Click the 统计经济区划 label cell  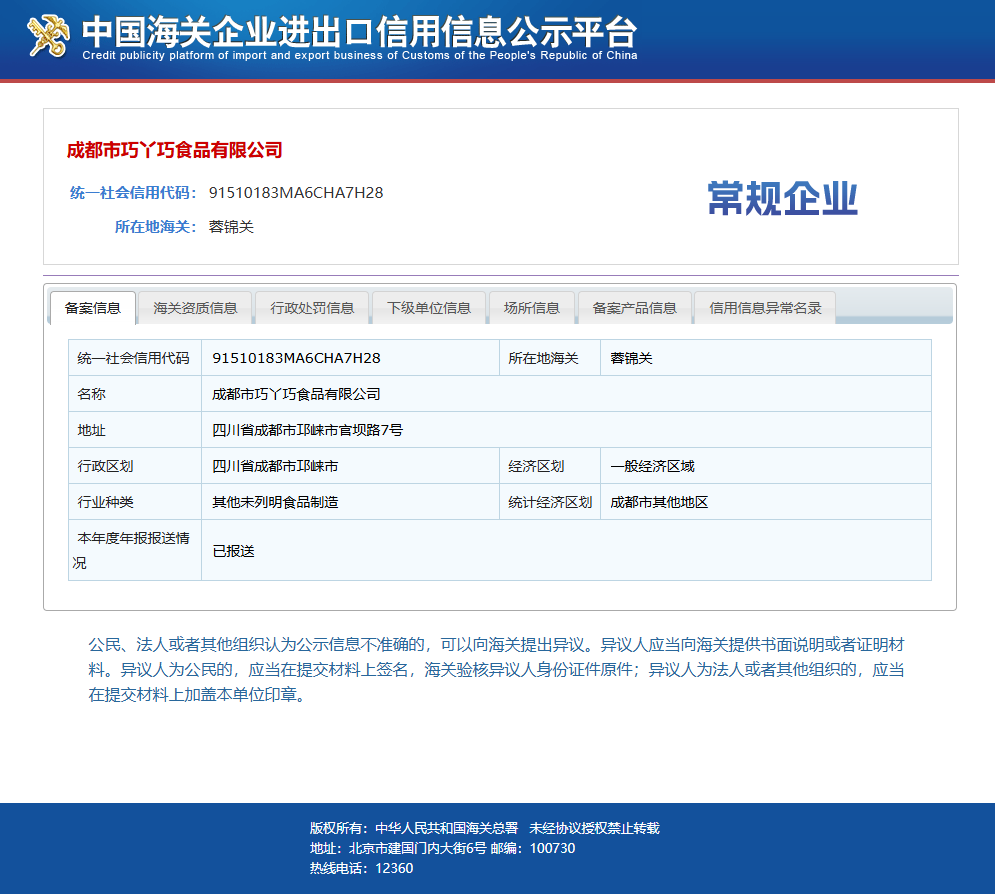click(x=550, y=502)
